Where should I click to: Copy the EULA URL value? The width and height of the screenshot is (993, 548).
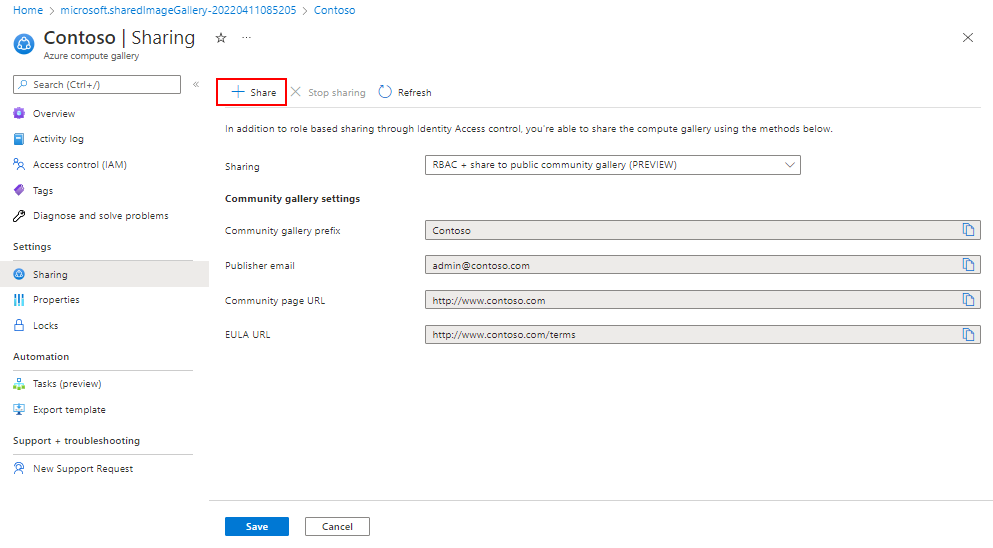coord(968,334)
